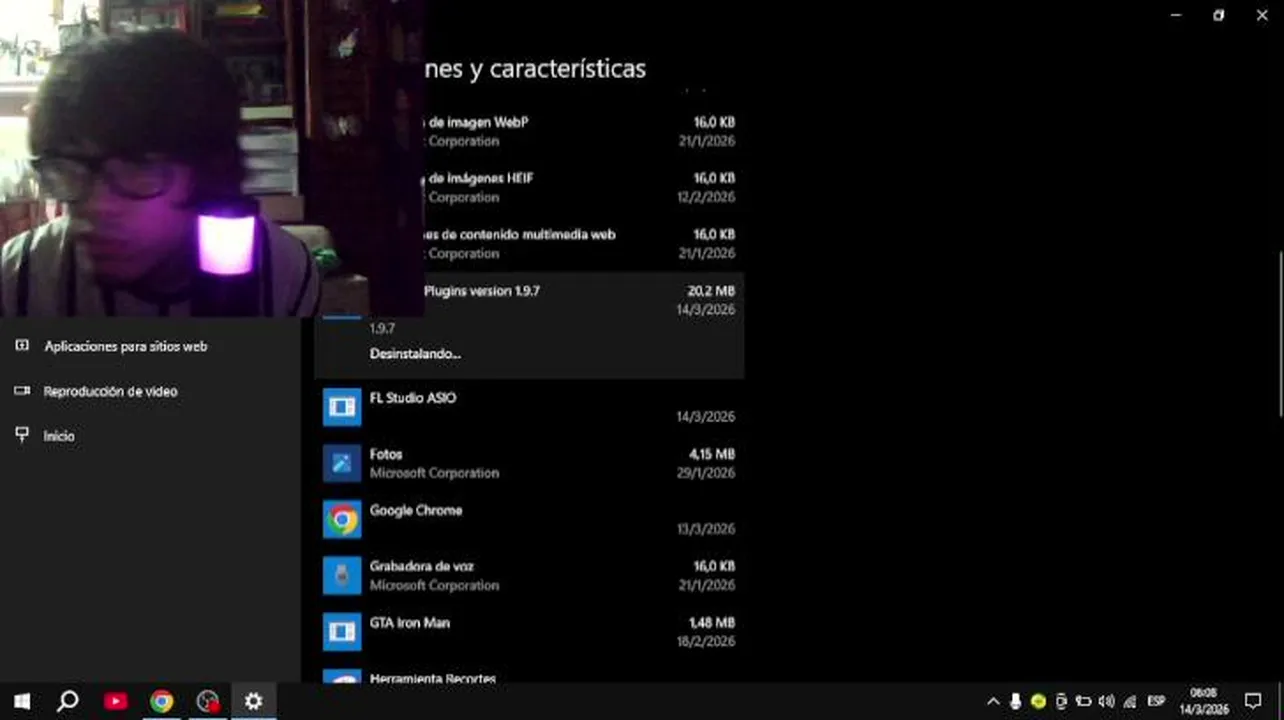
Task: Click the settings page title heading
Action: tap(536, 69)
